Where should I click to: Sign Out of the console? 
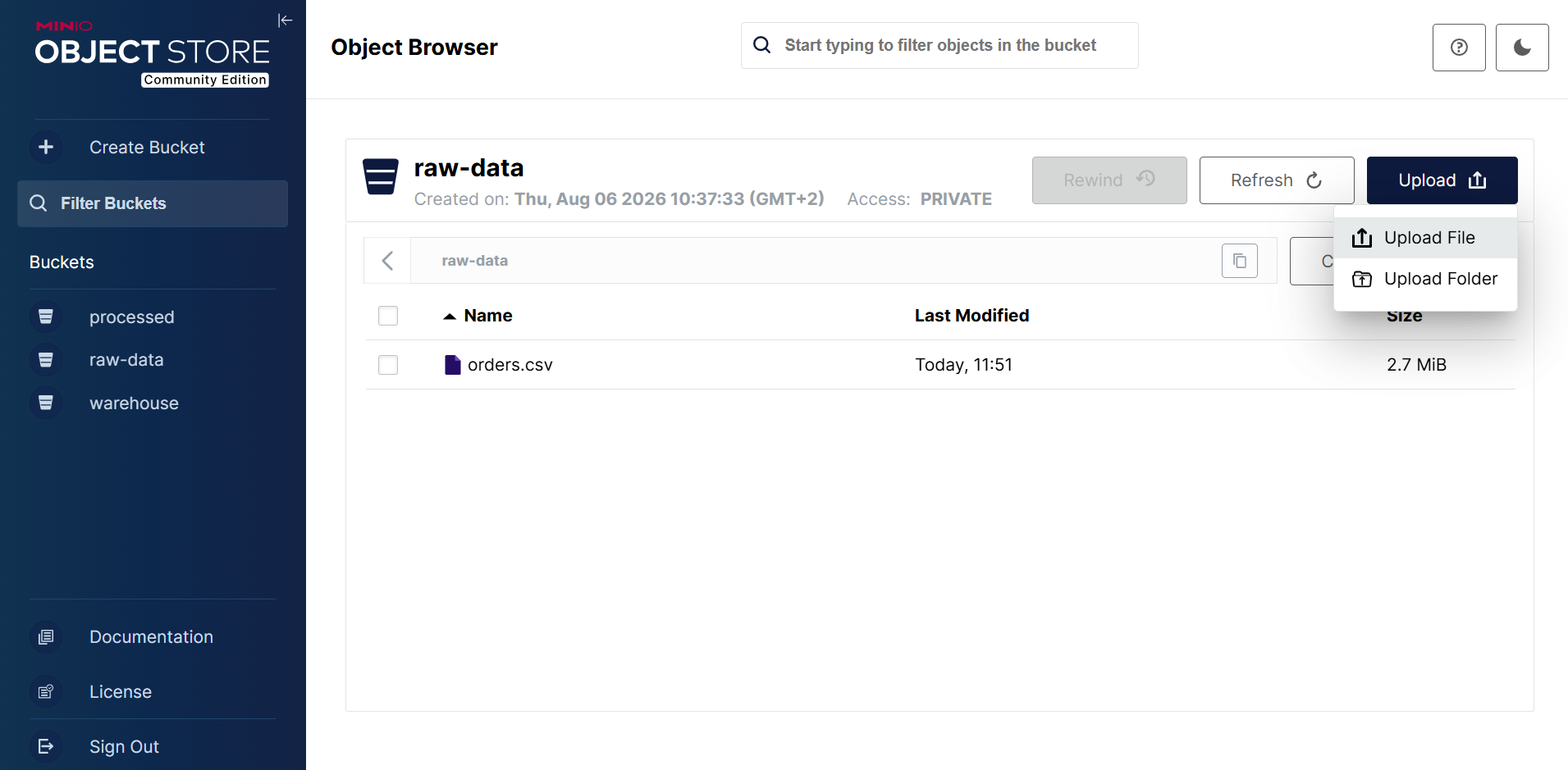[x=124, y=747]
